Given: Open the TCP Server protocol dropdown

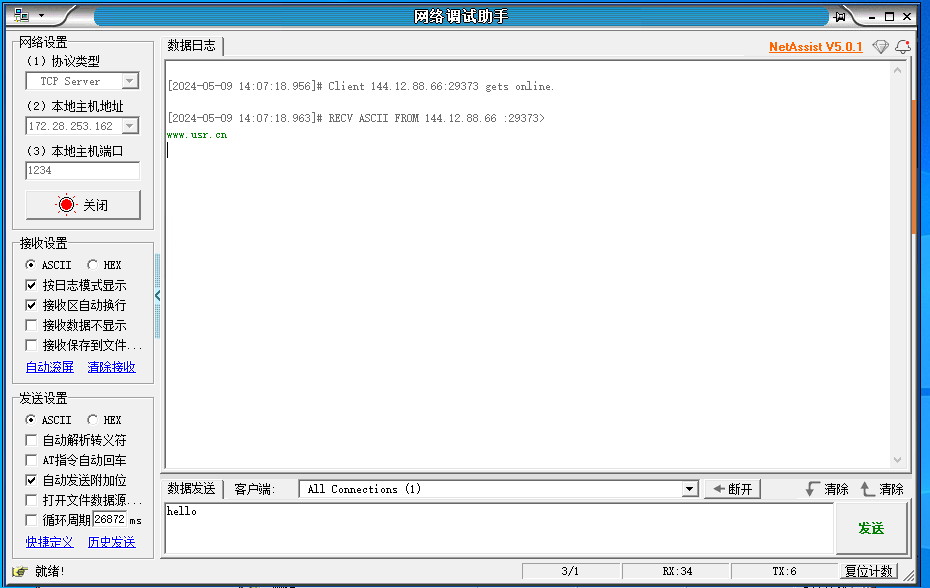Looking at the screenshot, I should (x=130, y=81).
